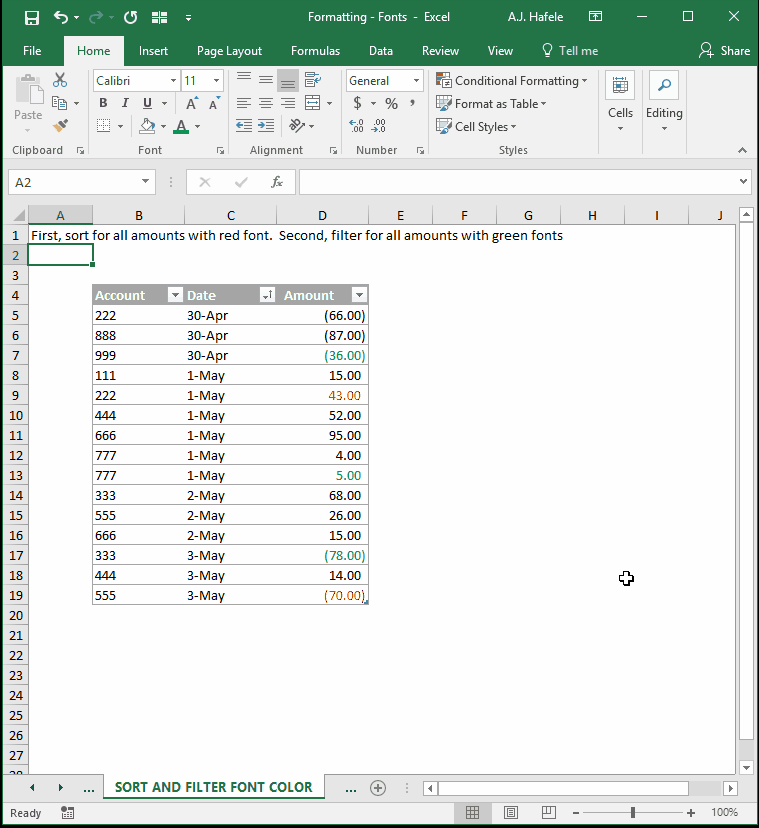The width and height of the screenshot is (759, 828).
Task: Toggle Wrap Text option
Action: pyautogui.click(x=313, y=80)
